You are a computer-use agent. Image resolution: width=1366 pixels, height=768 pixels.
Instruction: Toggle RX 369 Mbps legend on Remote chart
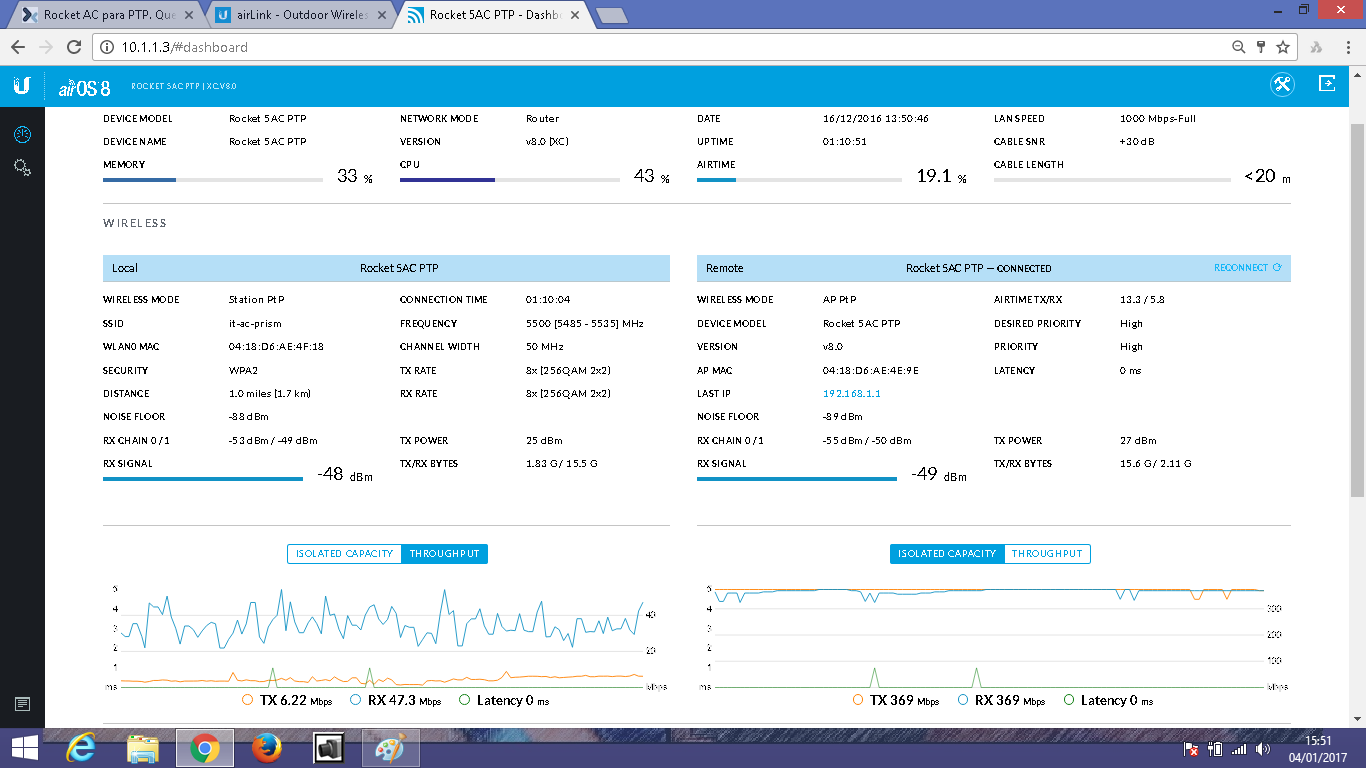[x=1002, y=701]
